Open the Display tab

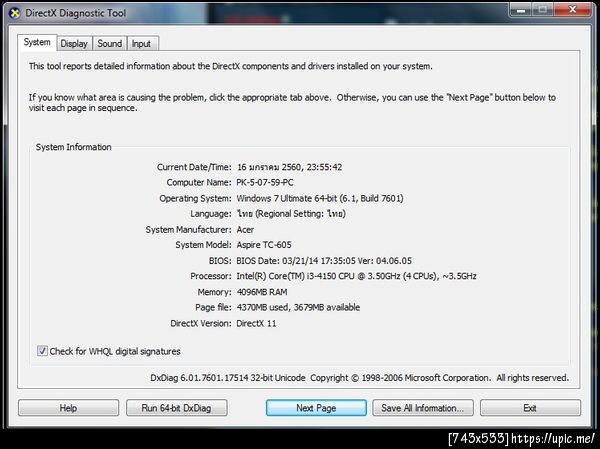pos(74,44)
